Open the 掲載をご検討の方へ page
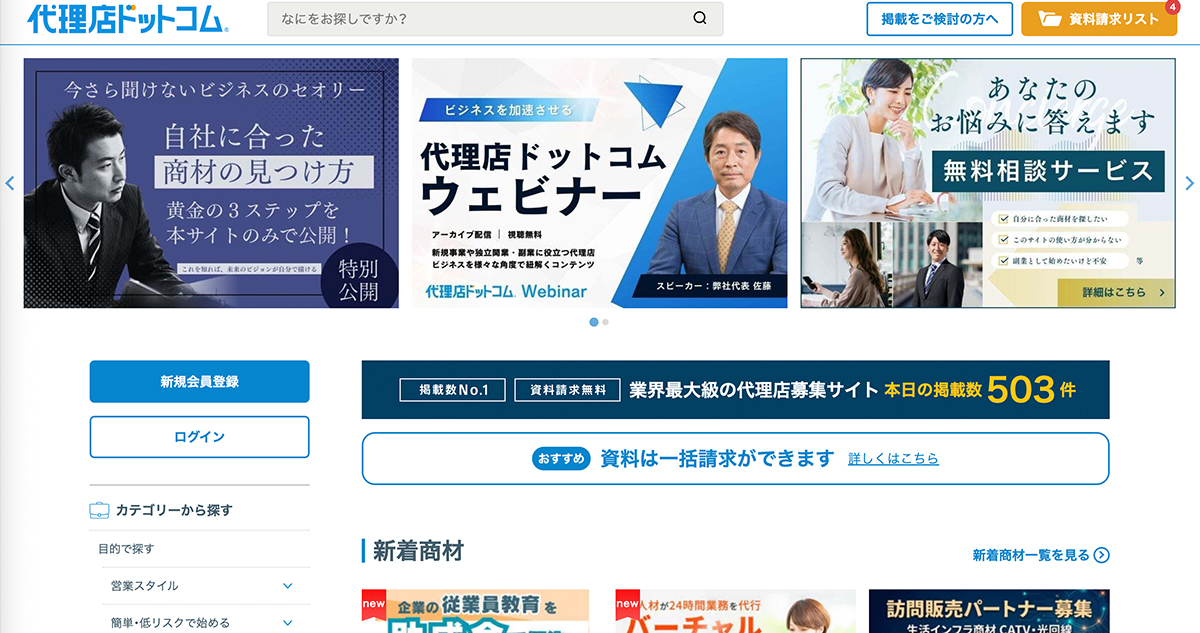 click(939, 19)
